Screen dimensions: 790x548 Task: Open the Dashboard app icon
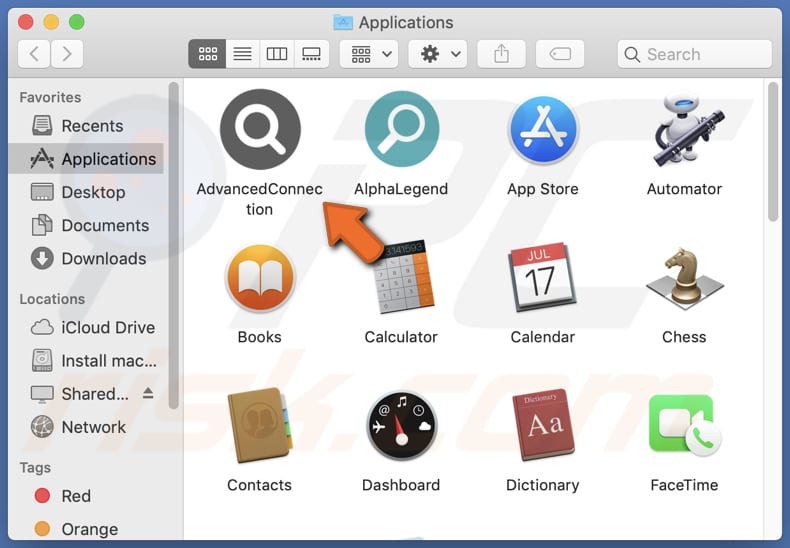402,426
